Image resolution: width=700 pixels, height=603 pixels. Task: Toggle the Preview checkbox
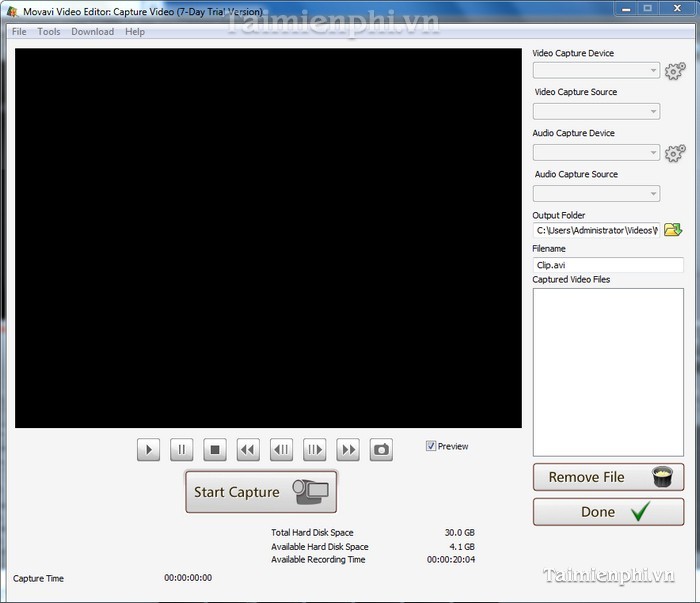click(x=431, y=446)
